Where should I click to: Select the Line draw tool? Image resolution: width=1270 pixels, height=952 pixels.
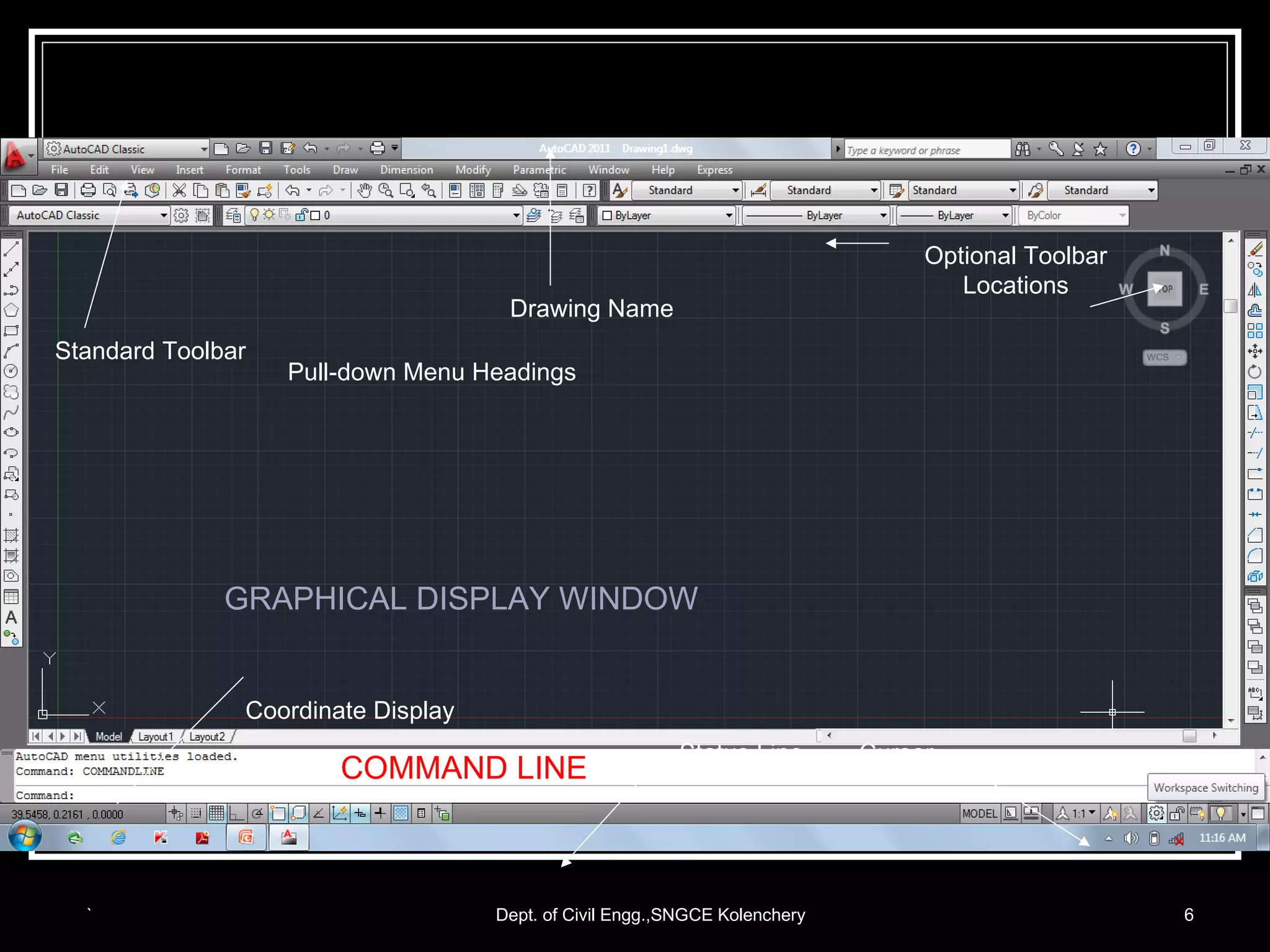click(x=11, y=249)
